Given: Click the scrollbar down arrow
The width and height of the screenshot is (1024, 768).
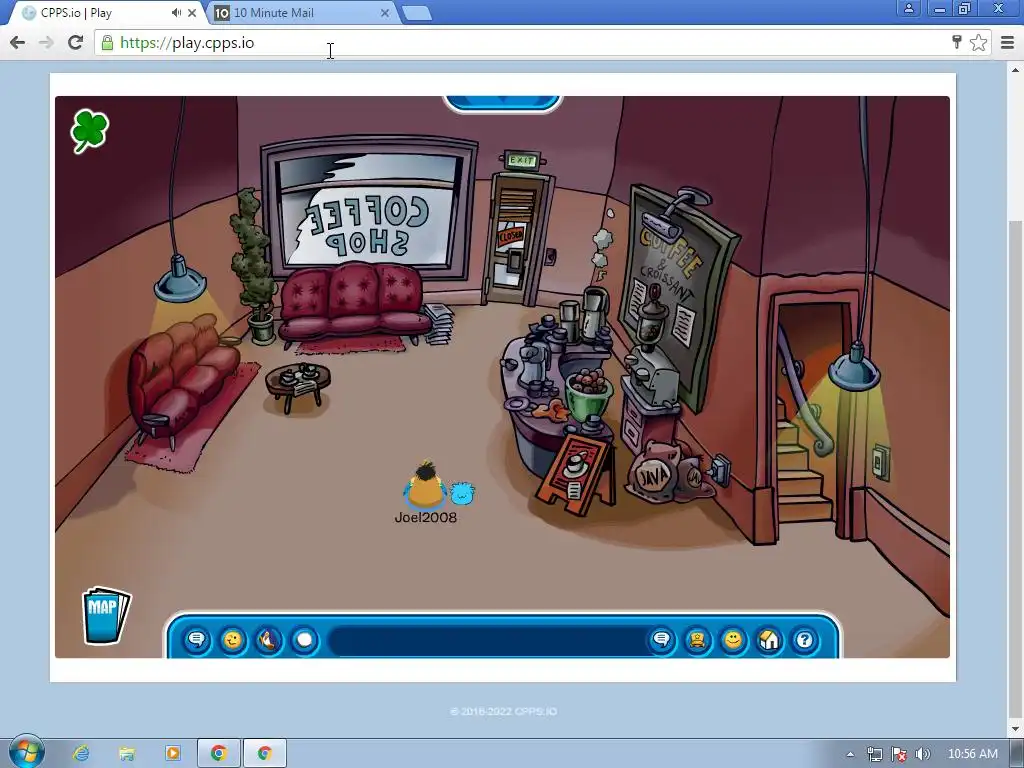Looking at the screenshot, I should pyautogui.click(x=1016, y=728).
